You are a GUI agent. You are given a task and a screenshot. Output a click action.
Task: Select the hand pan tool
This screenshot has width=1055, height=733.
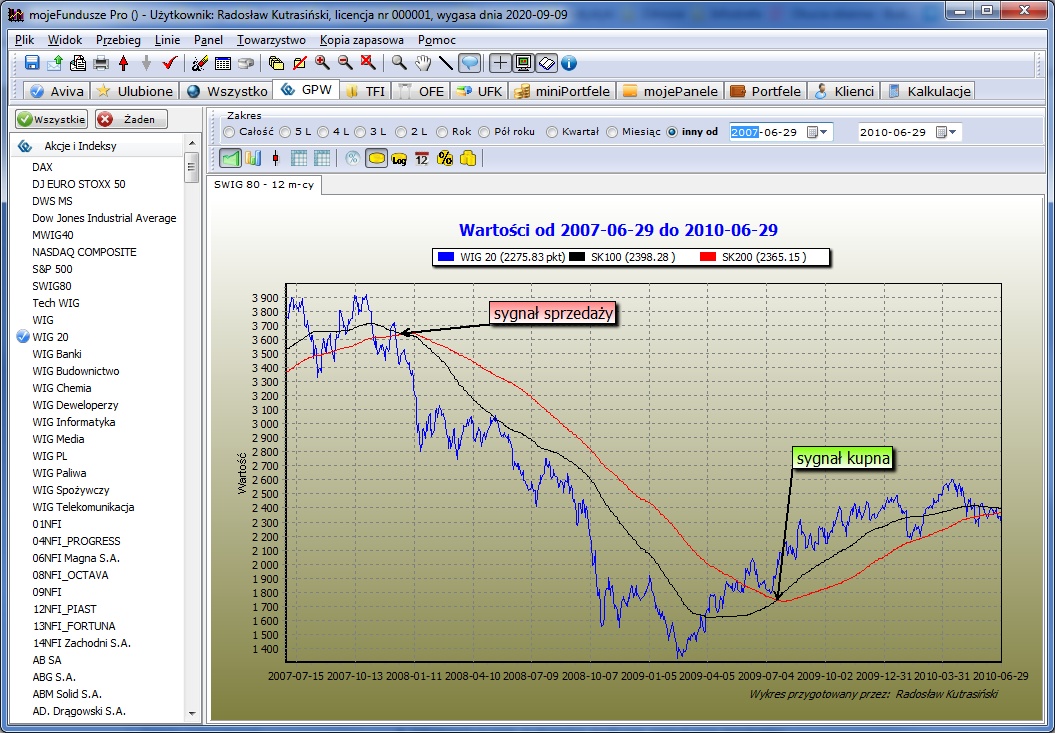click(423, 63)
